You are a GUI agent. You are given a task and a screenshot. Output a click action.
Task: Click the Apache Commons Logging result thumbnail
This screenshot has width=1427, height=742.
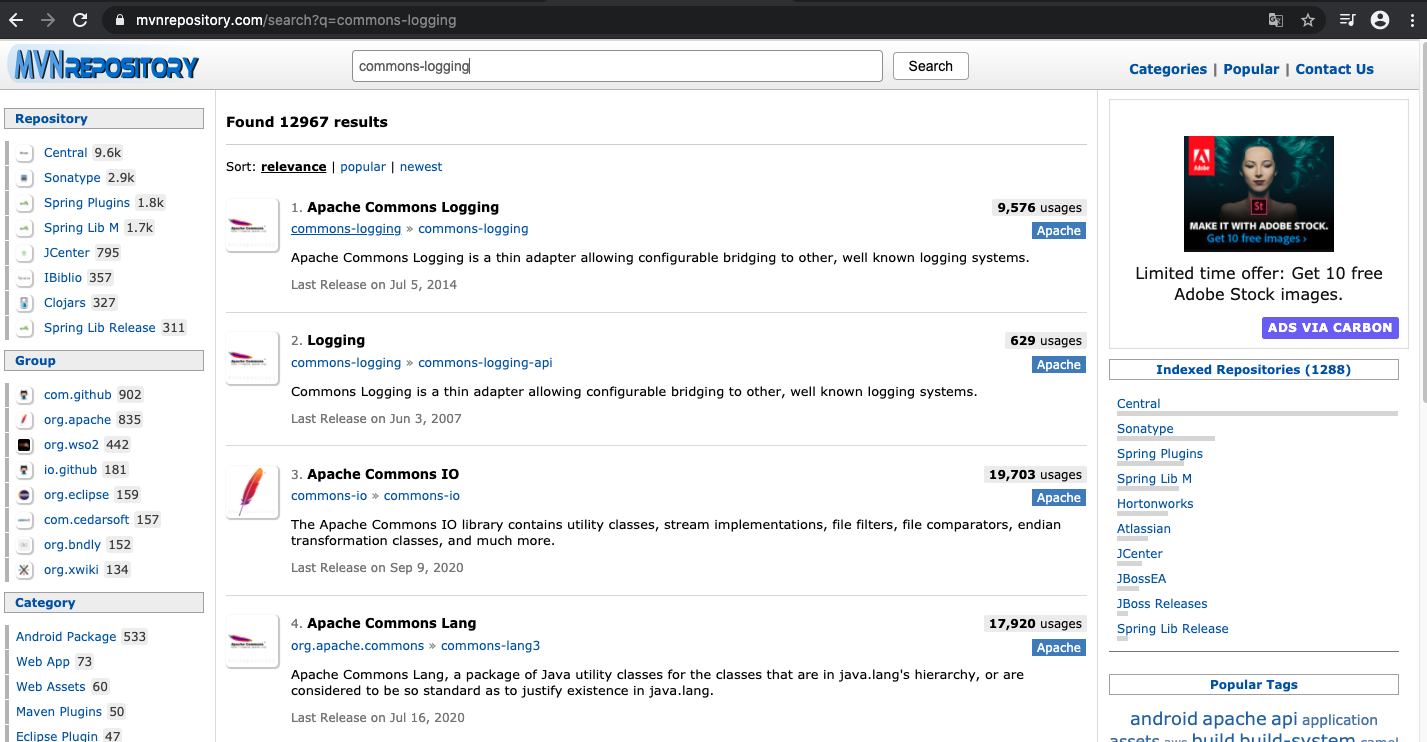pos(252,225)
